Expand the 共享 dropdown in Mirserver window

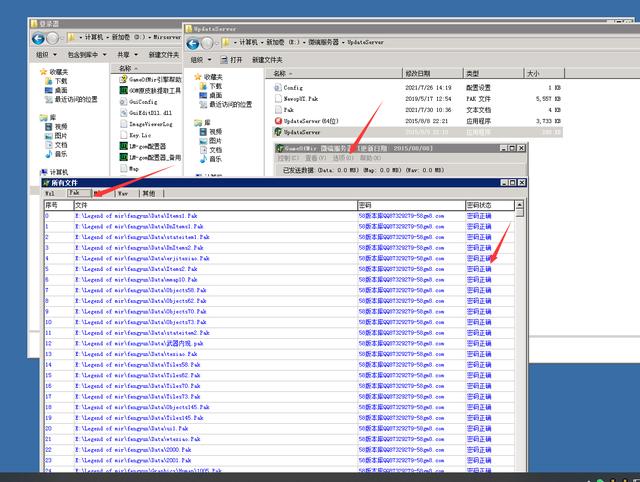click(x=126, y=55)
